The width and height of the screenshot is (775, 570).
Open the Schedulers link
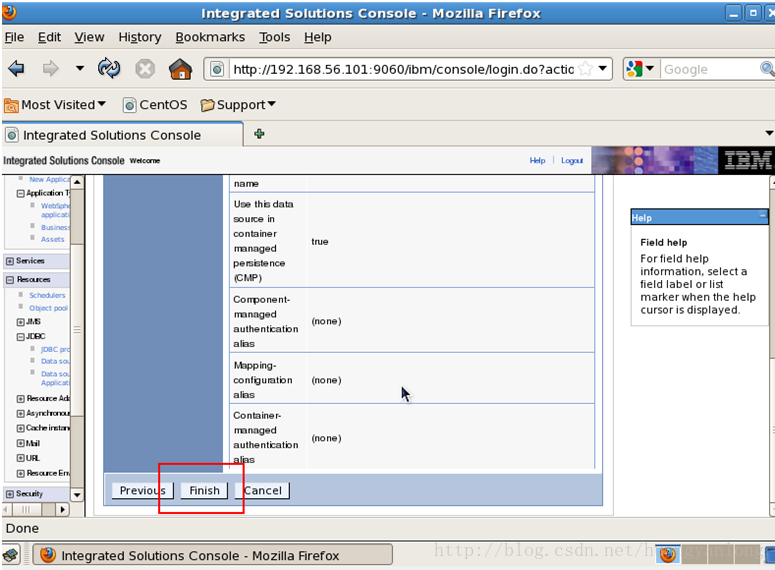tap(47, 295)
